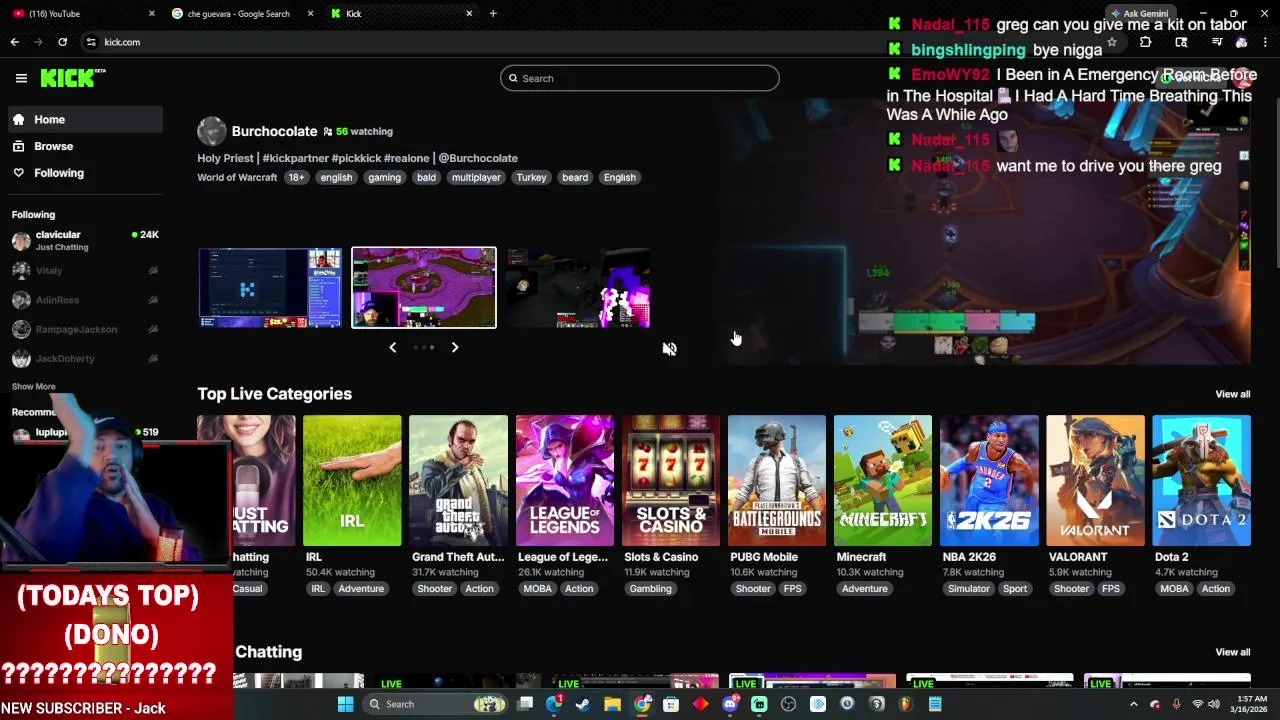
Task: Click Burchocolate streamer name
Action: 274,131
